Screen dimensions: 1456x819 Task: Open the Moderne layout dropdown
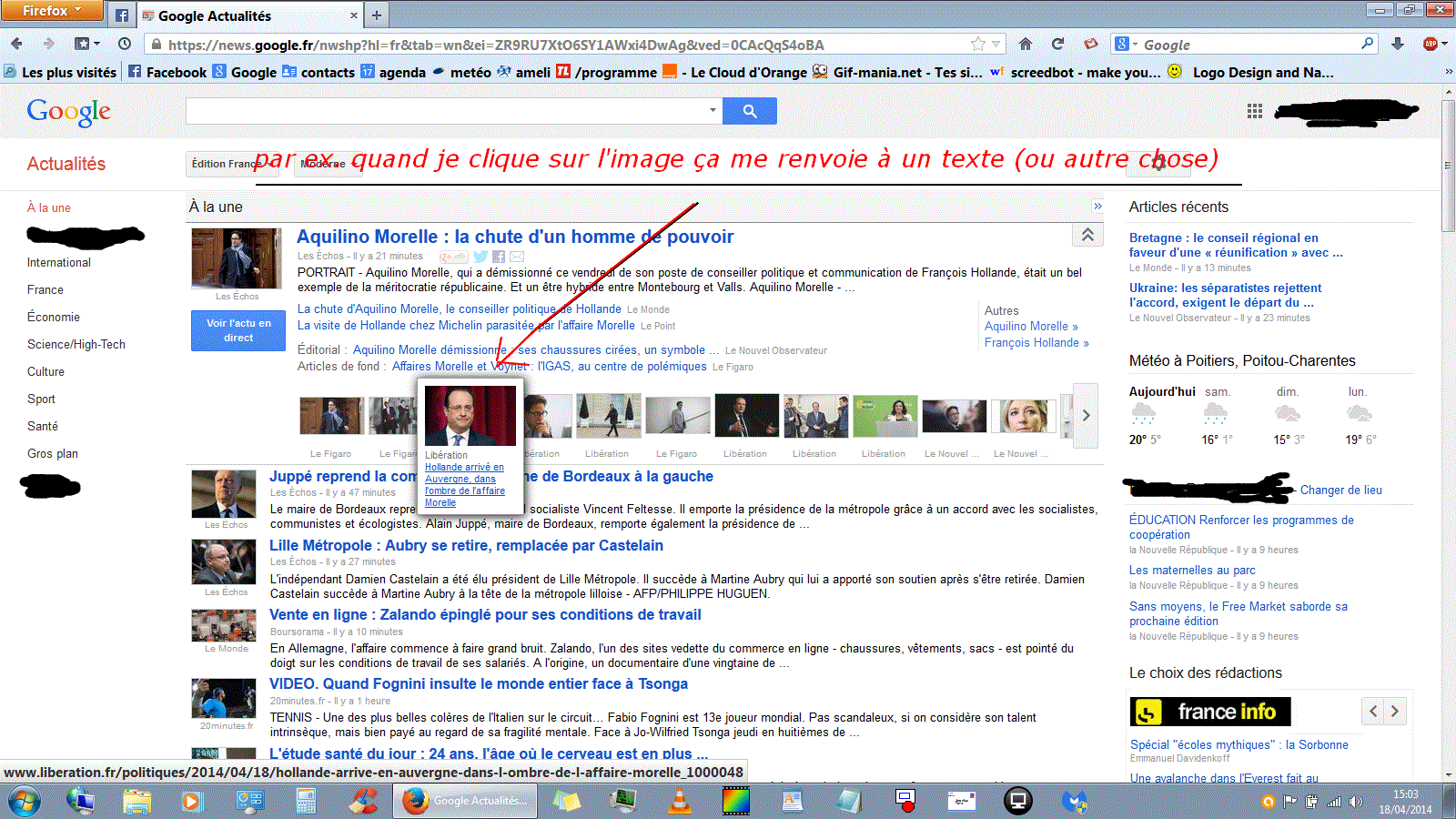pyautogui.click(x=328, y=164)
